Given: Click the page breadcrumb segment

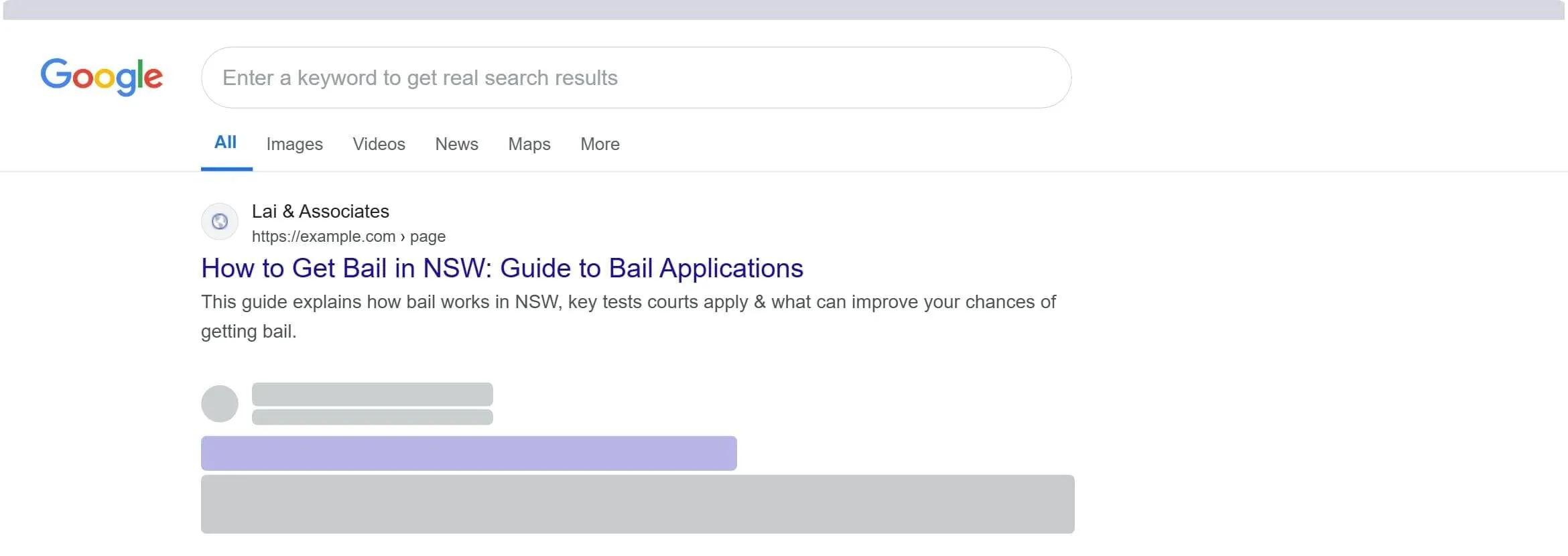Looking at the screenshot, I should tap(428, 236).
